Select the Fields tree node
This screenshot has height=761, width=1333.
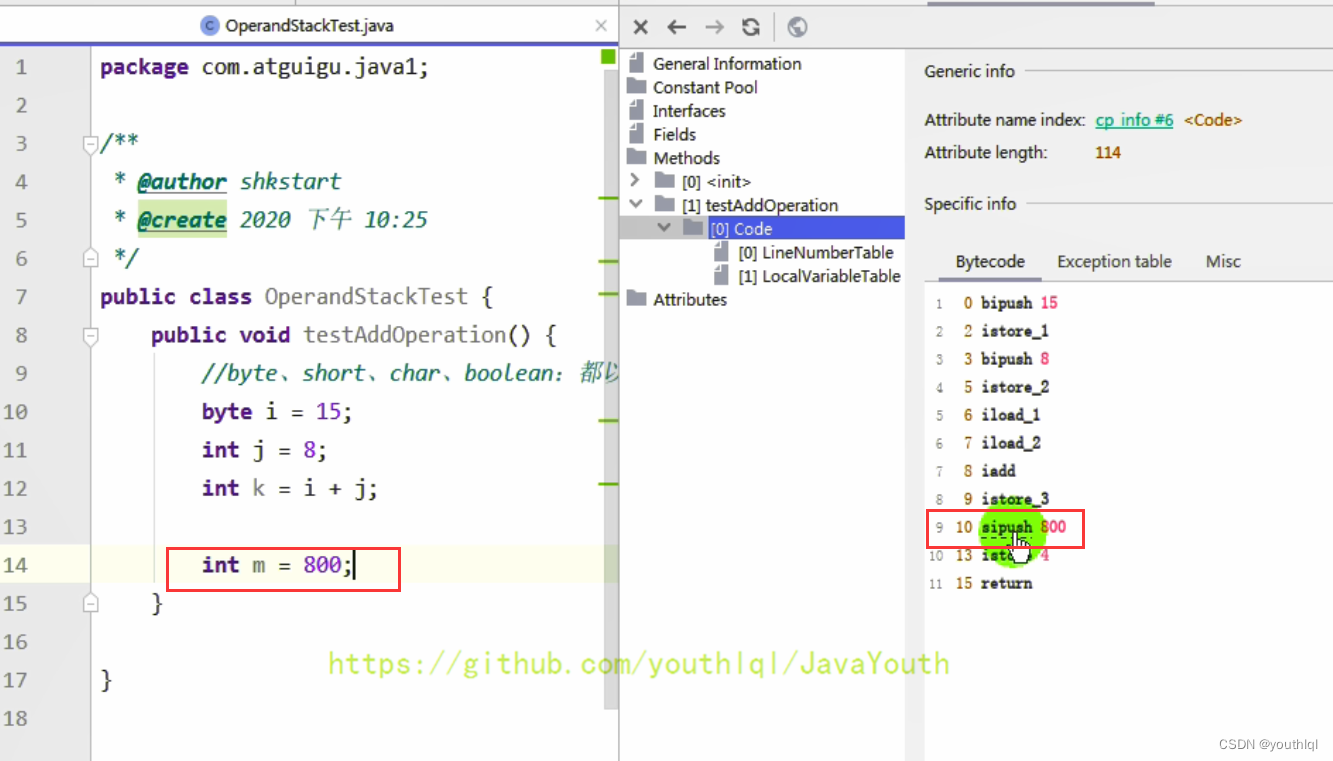pyautogui.click(x=674, y=134)
